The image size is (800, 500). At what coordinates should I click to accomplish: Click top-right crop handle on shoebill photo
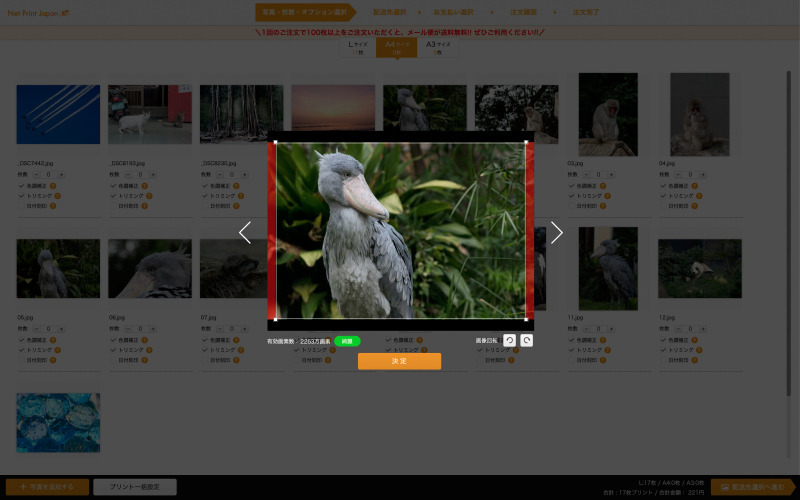click(526, 142)
